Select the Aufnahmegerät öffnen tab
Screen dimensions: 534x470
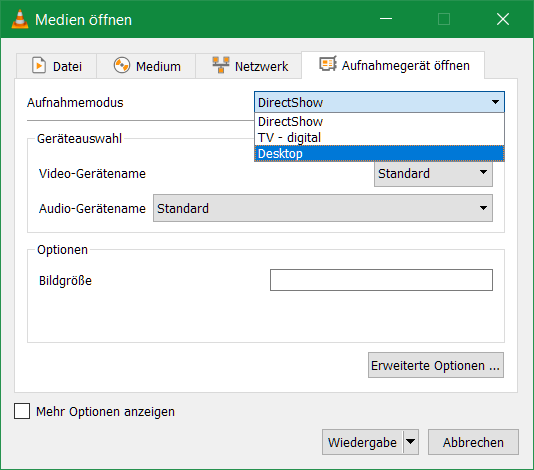(x=393, y=65)
